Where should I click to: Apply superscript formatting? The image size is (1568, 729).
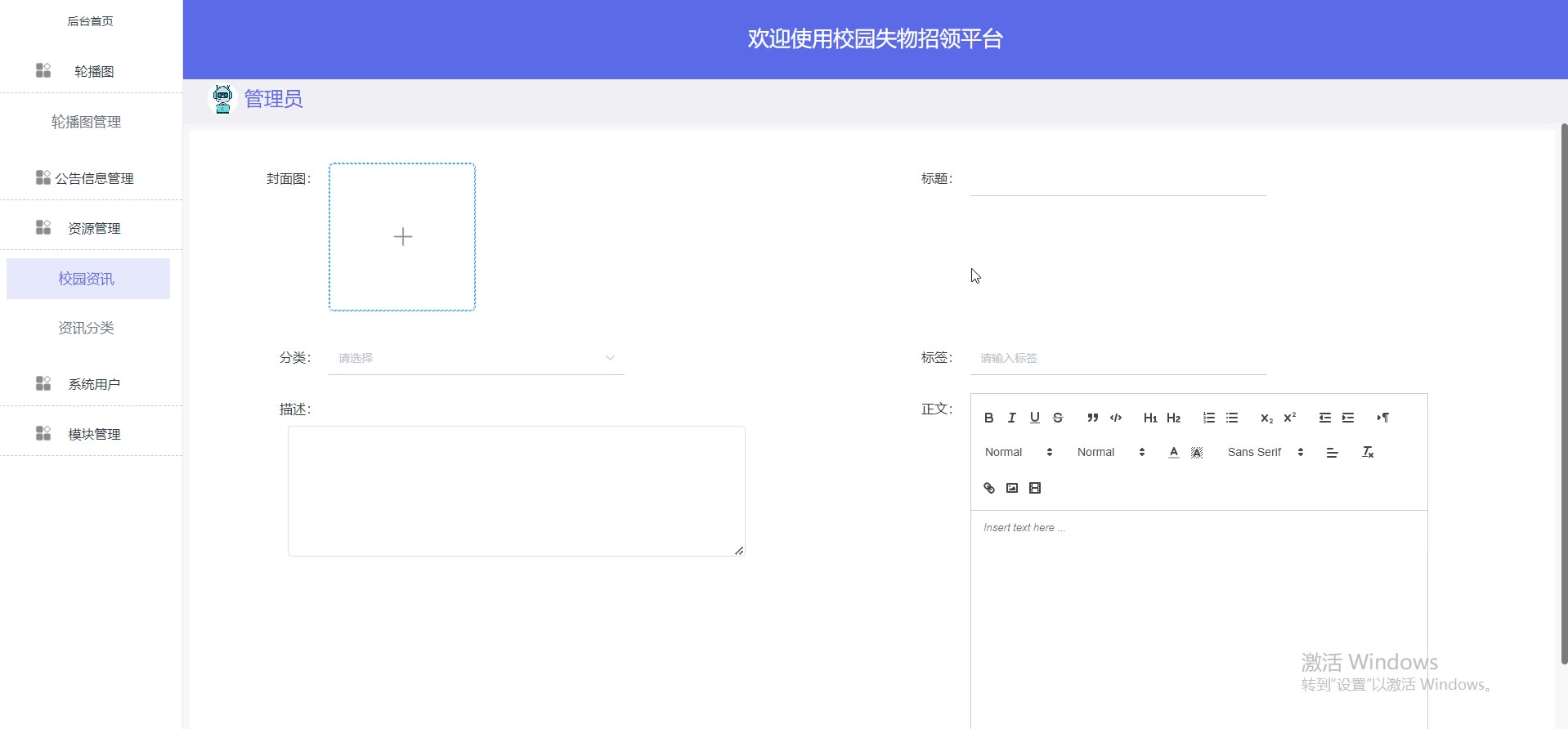pyautogui.click(x=1289, y=418)
